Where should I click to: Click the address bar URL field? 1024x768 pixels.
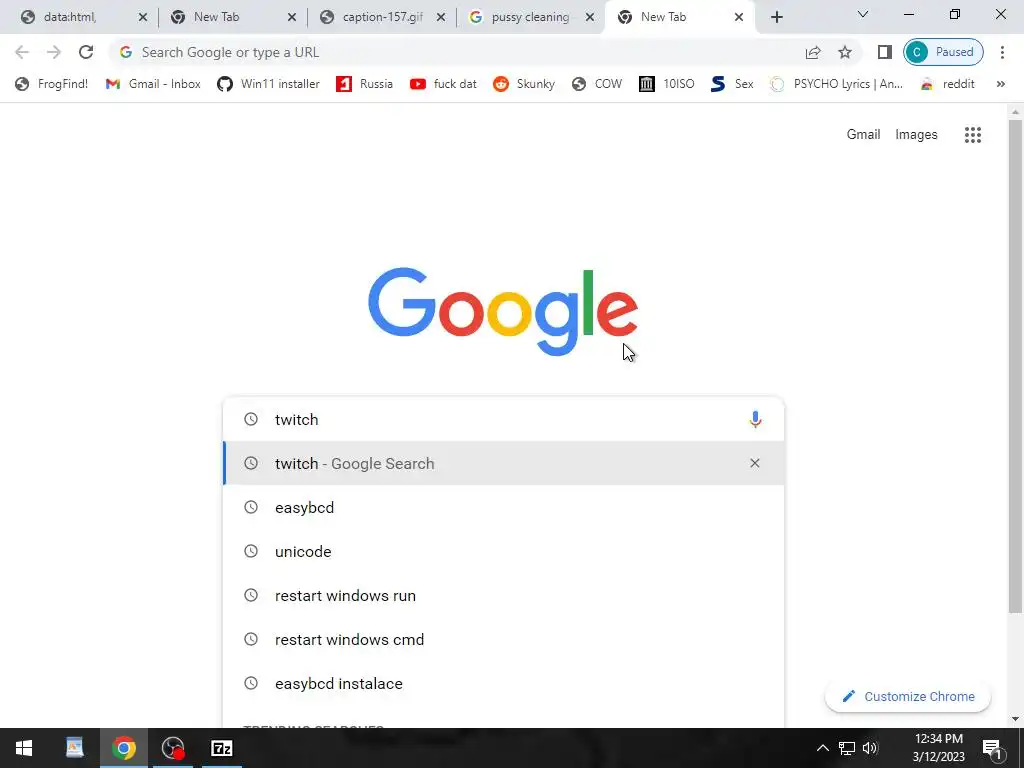(457, 52)
